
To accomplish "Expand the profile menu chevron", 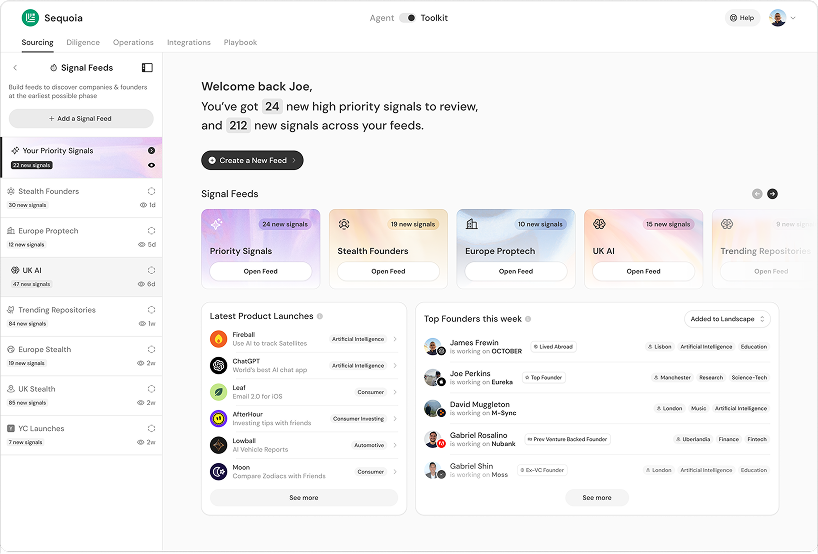I will pyautogui.click(x=793, y=18).
